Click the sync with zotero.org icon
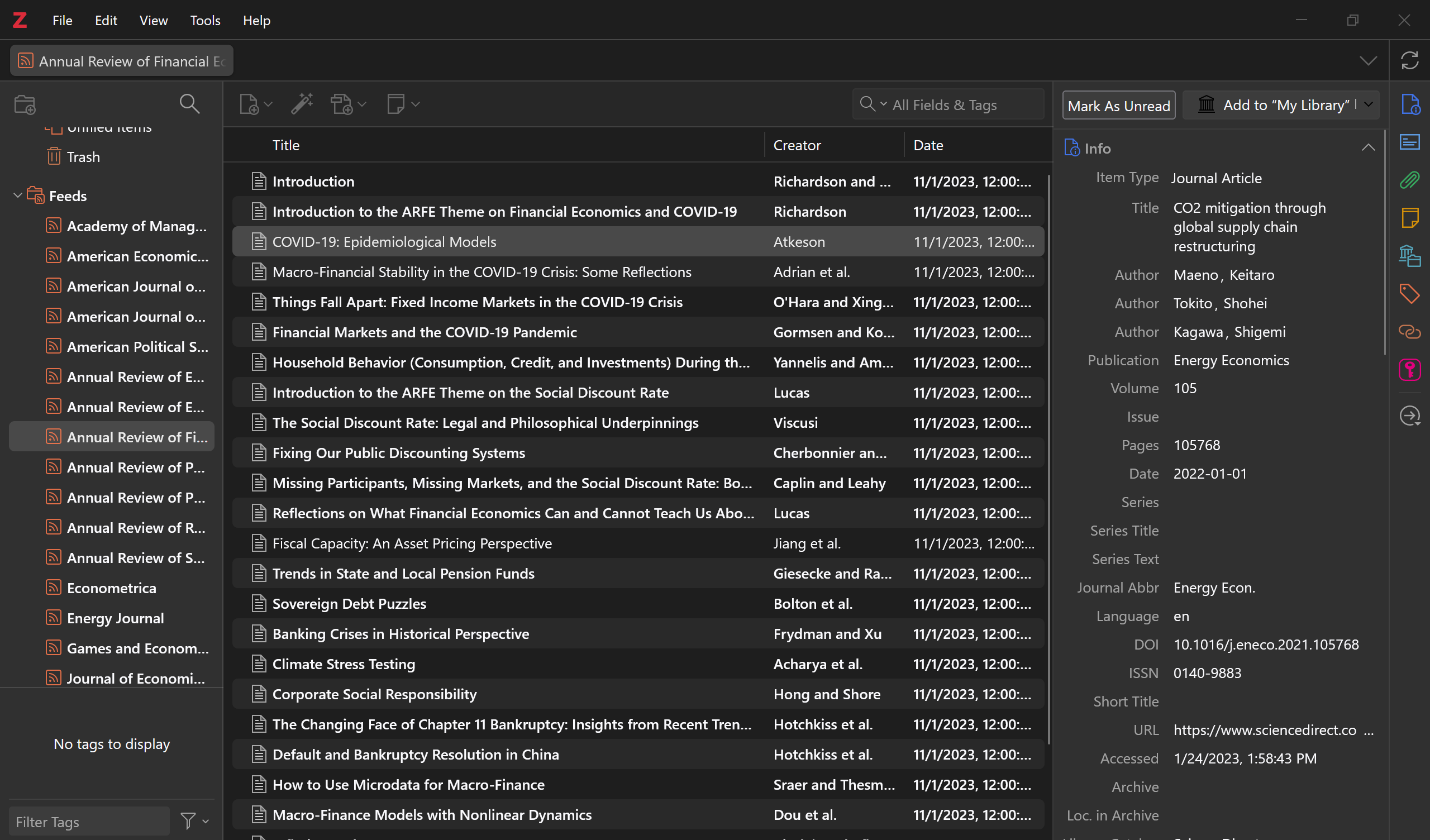The width and height of the screenshot is (1430, 840). [x=1409, y=61]
